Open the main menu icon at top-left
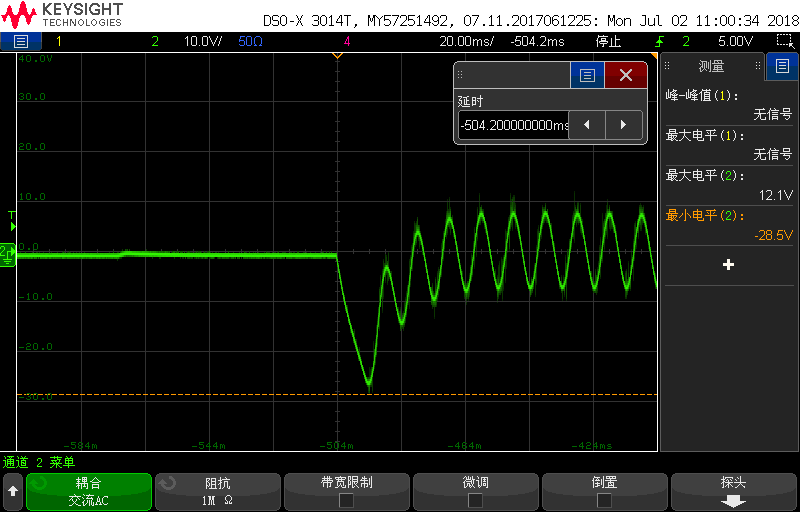Screen dimensions: 800x512 click(x=20, y=41)
